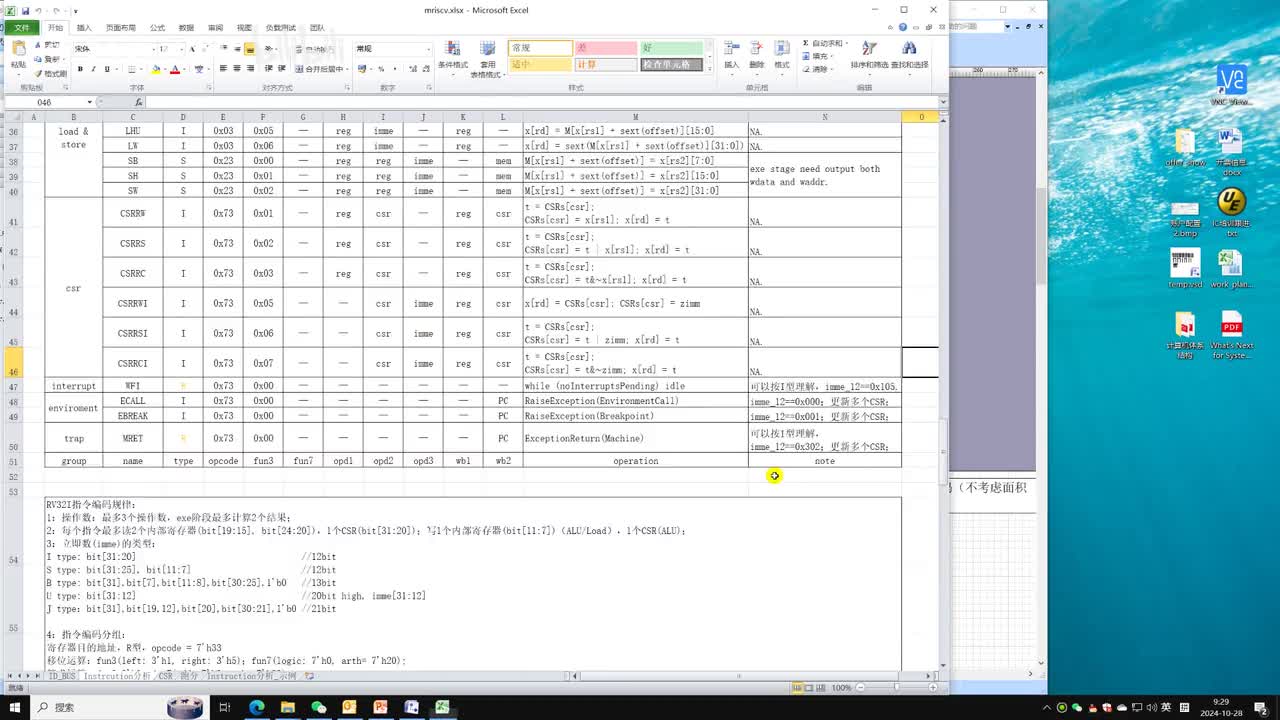Viewport: 1280px width, 720px height.
Task: Apply the 差 (Bad) pink cell style
Action: point(606,48)
